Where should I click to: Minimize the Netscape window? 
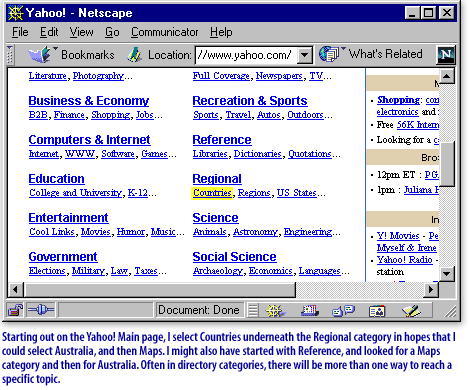pos(412,13)
